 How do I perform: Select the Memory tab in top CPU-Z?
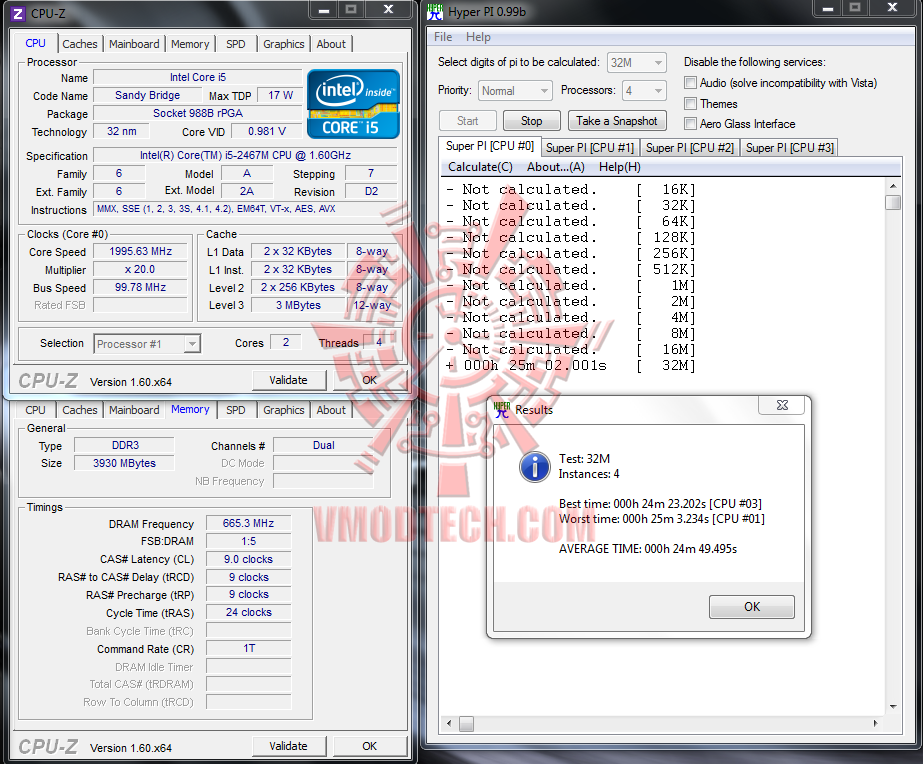tap(190, 44)
